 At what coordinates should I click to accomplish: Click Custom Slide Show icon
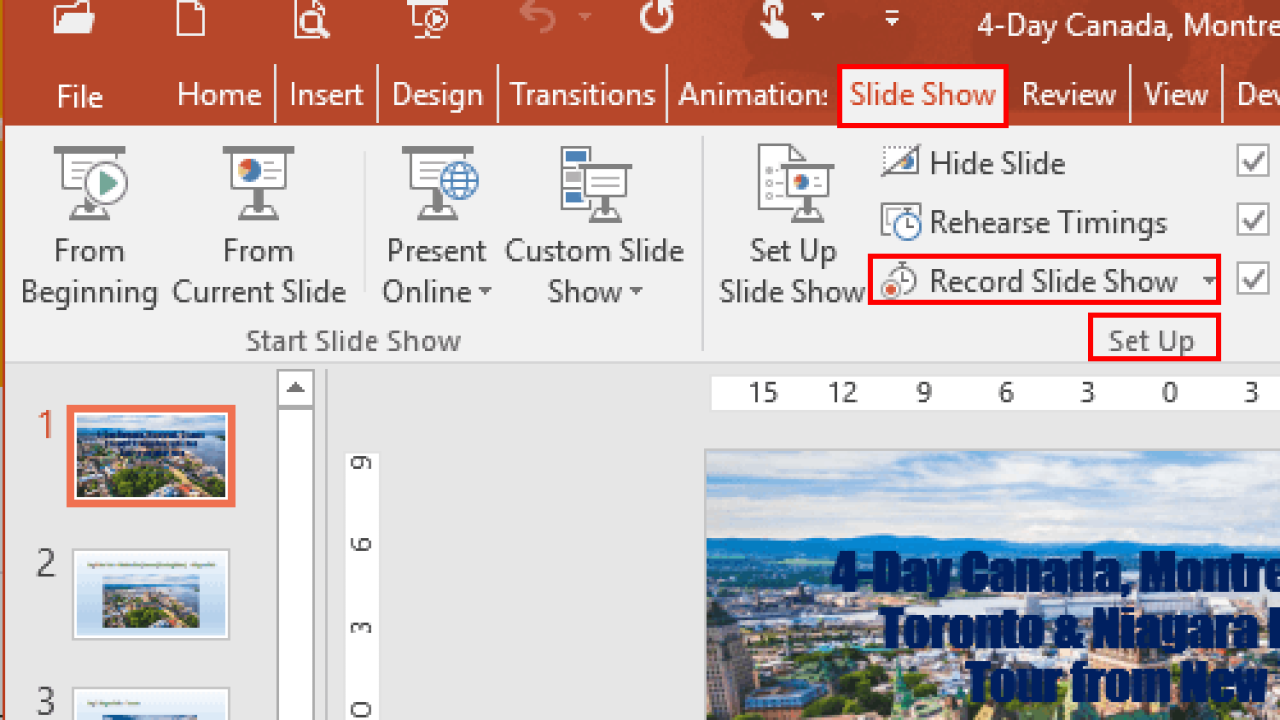tap(594, 186)
